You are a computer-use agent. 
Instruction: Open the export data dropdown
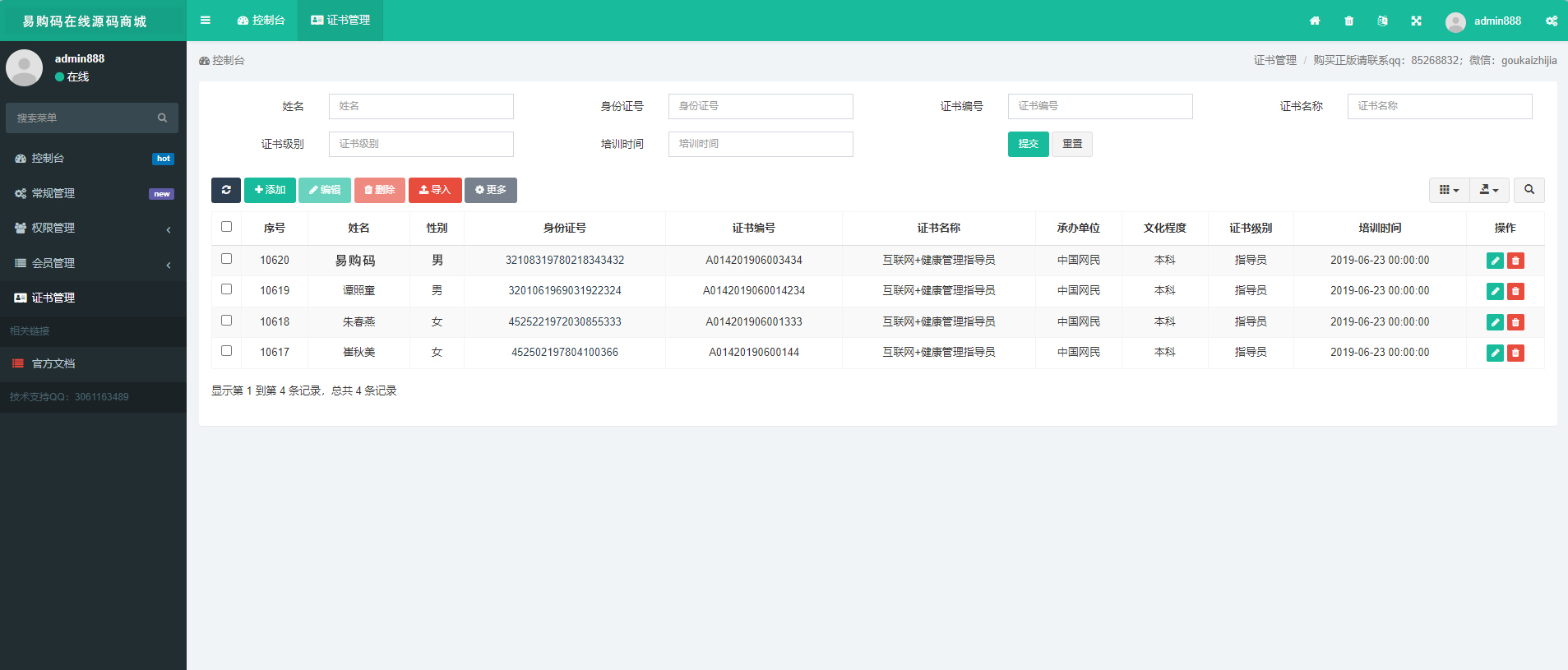coord(1488,190)
